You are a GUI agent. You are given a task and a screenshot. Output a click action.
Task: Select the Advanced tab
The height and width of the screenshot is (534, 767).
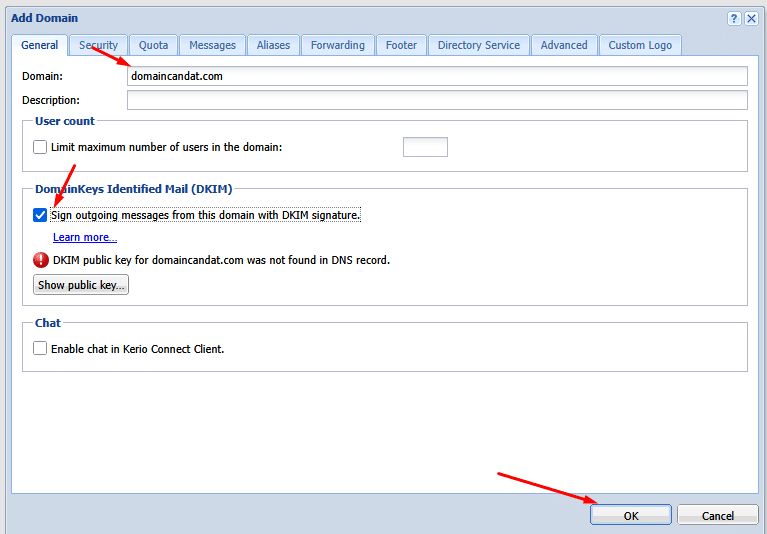(x=564, y=45)
